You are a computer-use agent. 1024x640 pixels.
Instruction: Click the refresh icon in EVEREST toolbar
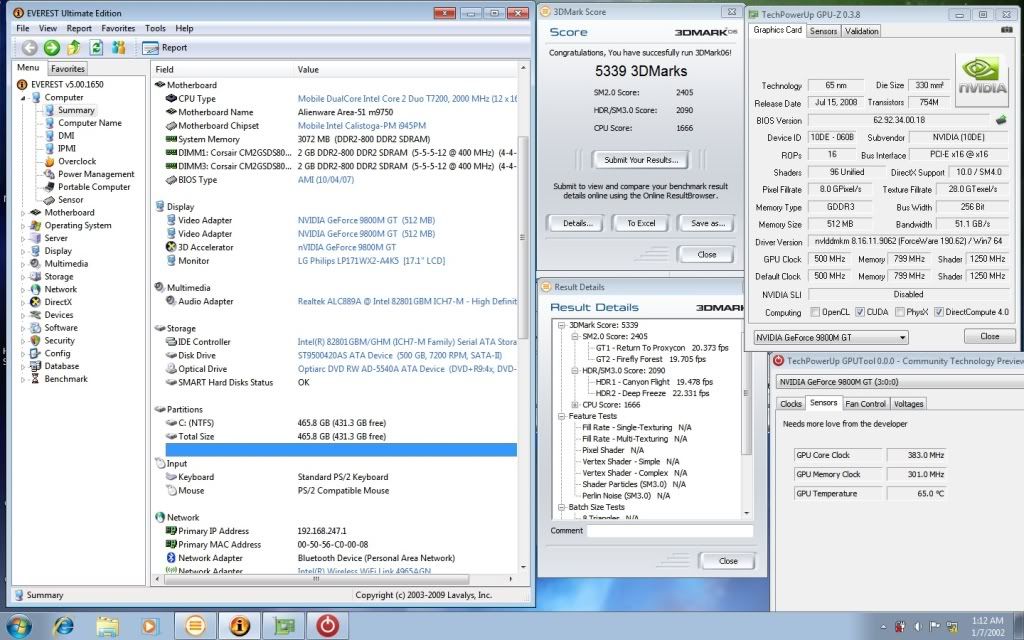click(x=96, y=47)
